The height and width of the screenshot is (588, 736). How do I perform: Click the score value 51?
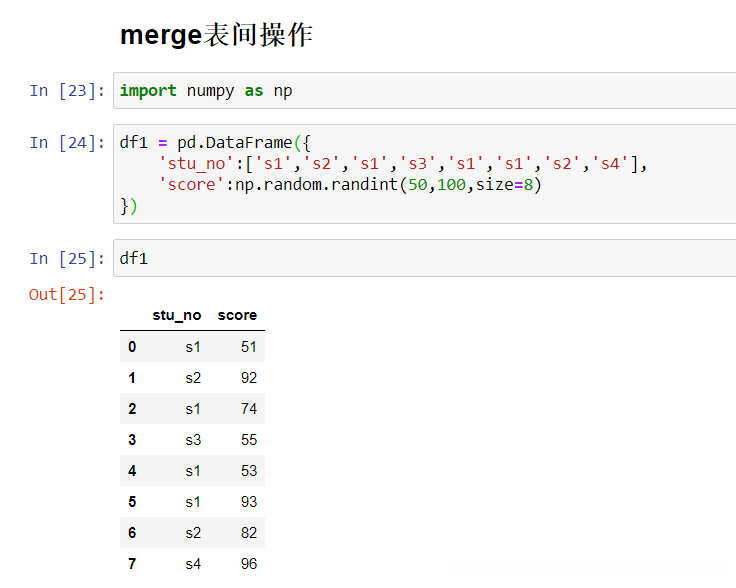coord(248,347)
